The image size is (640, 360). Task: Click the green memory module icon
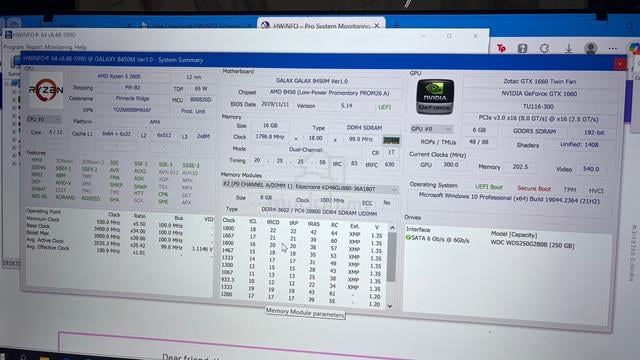pos(391,140)
